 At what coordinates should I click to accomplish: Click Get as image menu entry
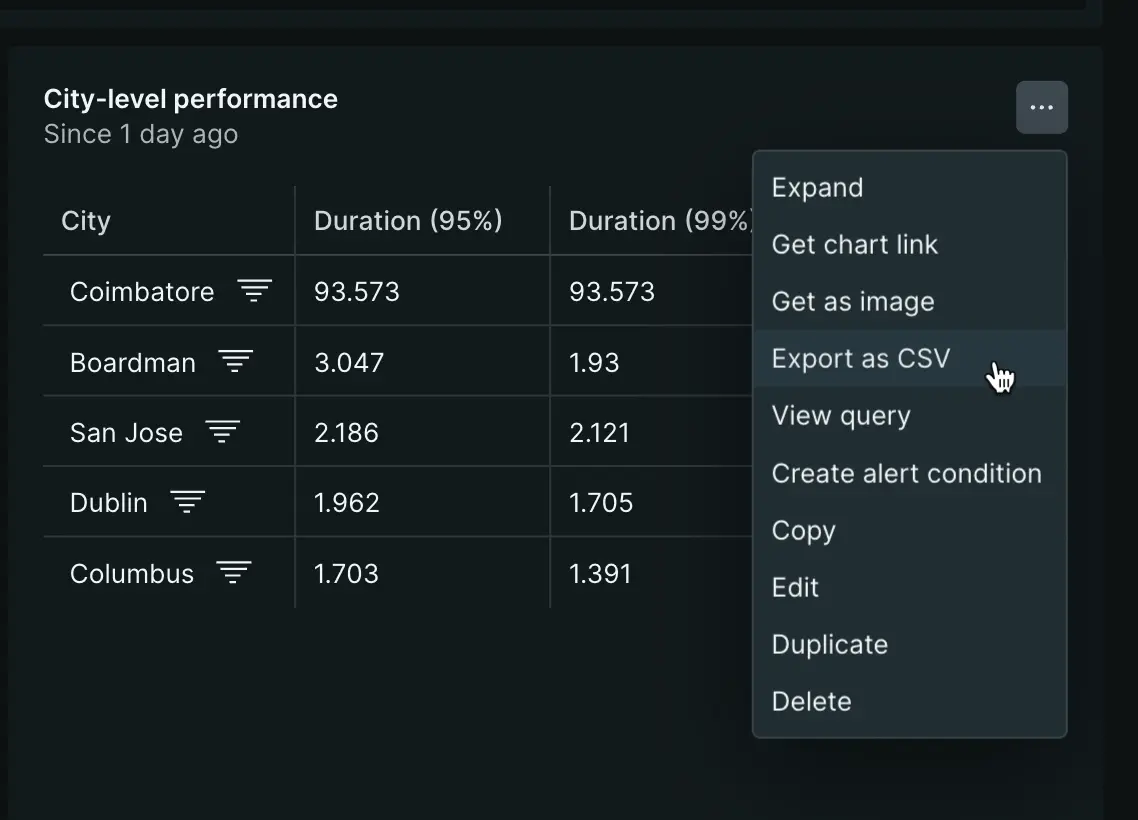(853, 302)
